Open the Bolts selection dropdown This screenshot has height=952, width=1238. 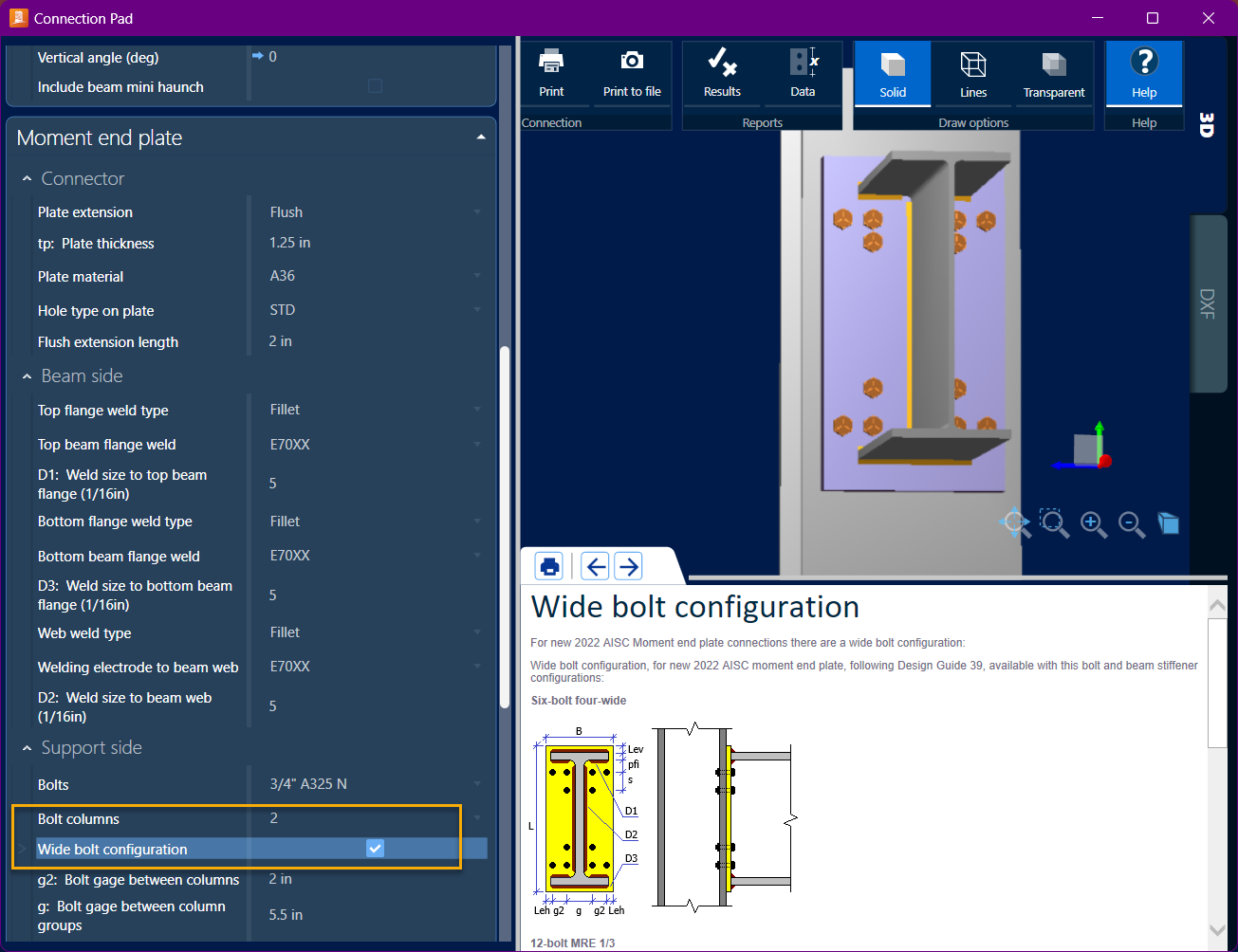(x=477, y=784)
